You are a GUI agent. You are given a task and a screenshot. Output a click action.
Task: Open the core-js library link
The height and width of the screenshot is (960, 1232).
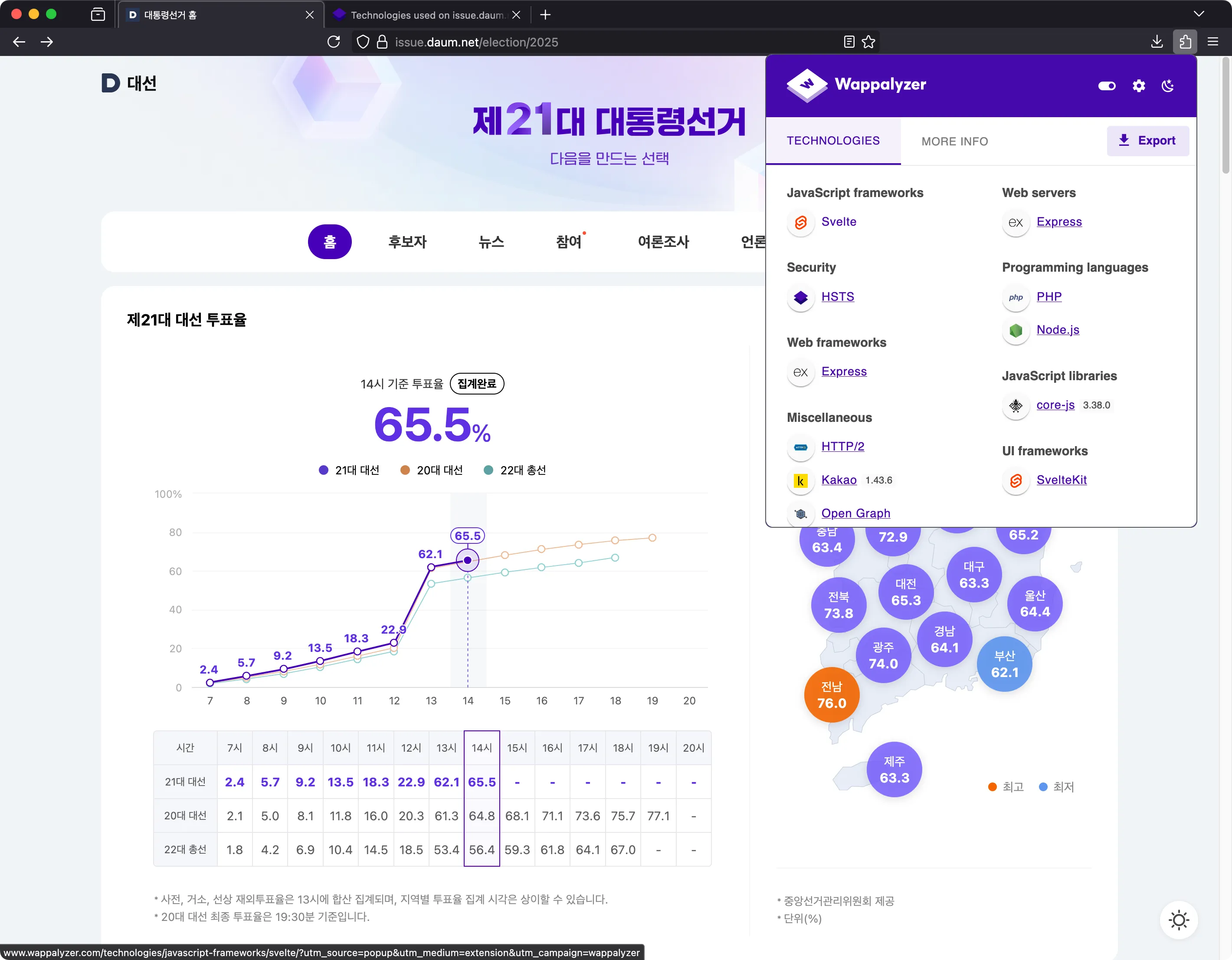coord(1055,405)
